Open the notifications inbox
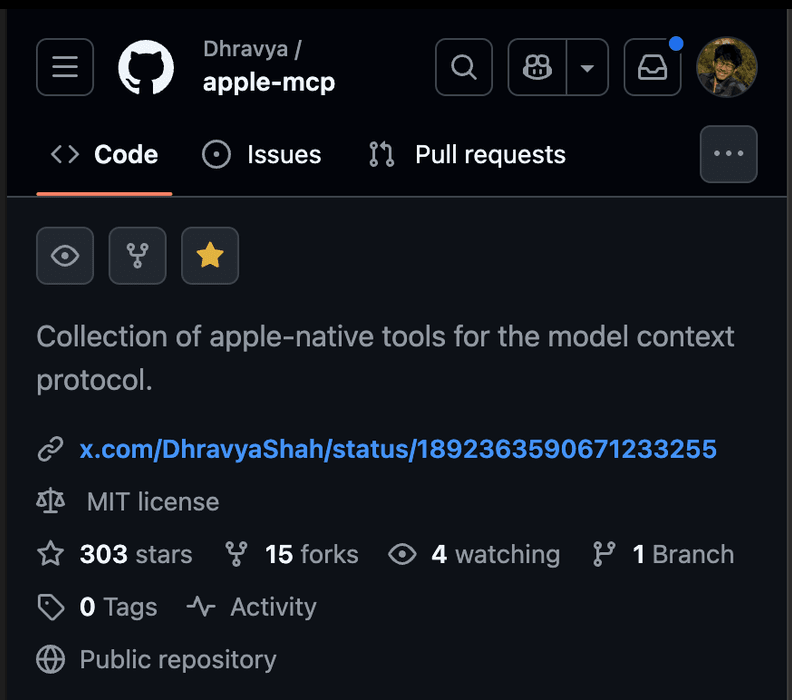 (x=653, y=67)
